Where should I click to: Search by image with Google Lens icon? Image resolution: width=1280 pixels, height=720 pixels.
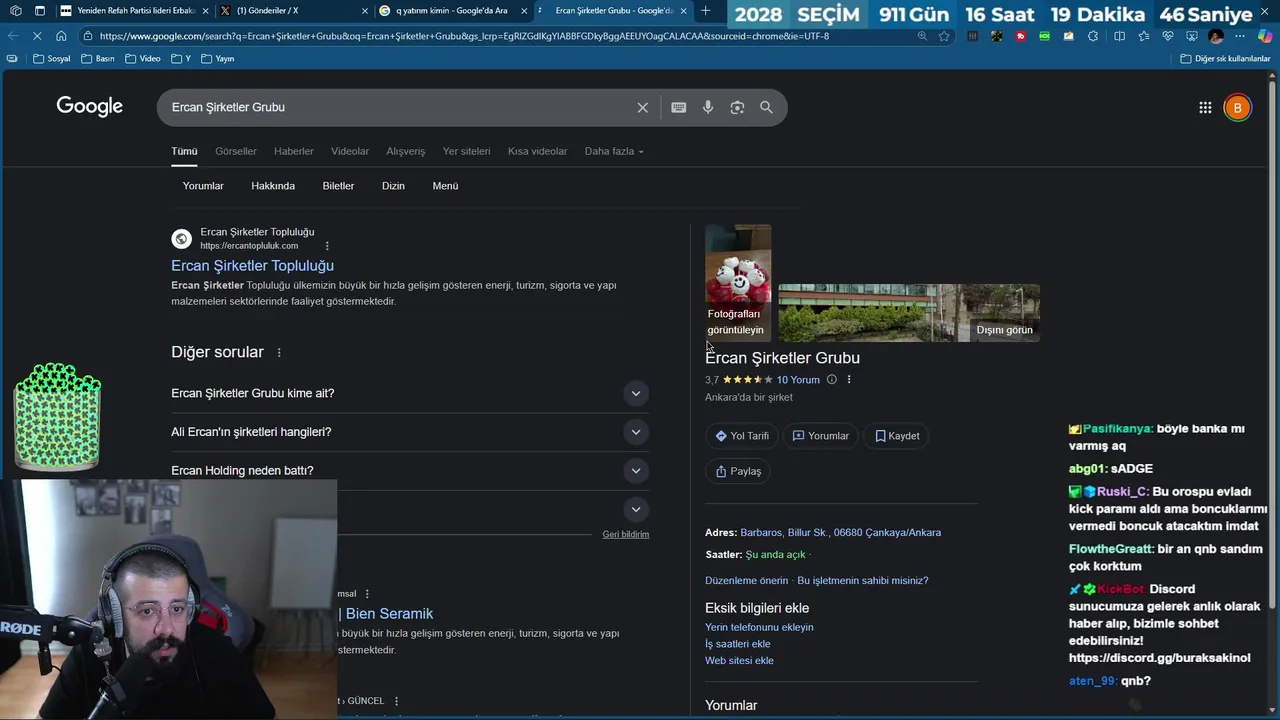737,107
